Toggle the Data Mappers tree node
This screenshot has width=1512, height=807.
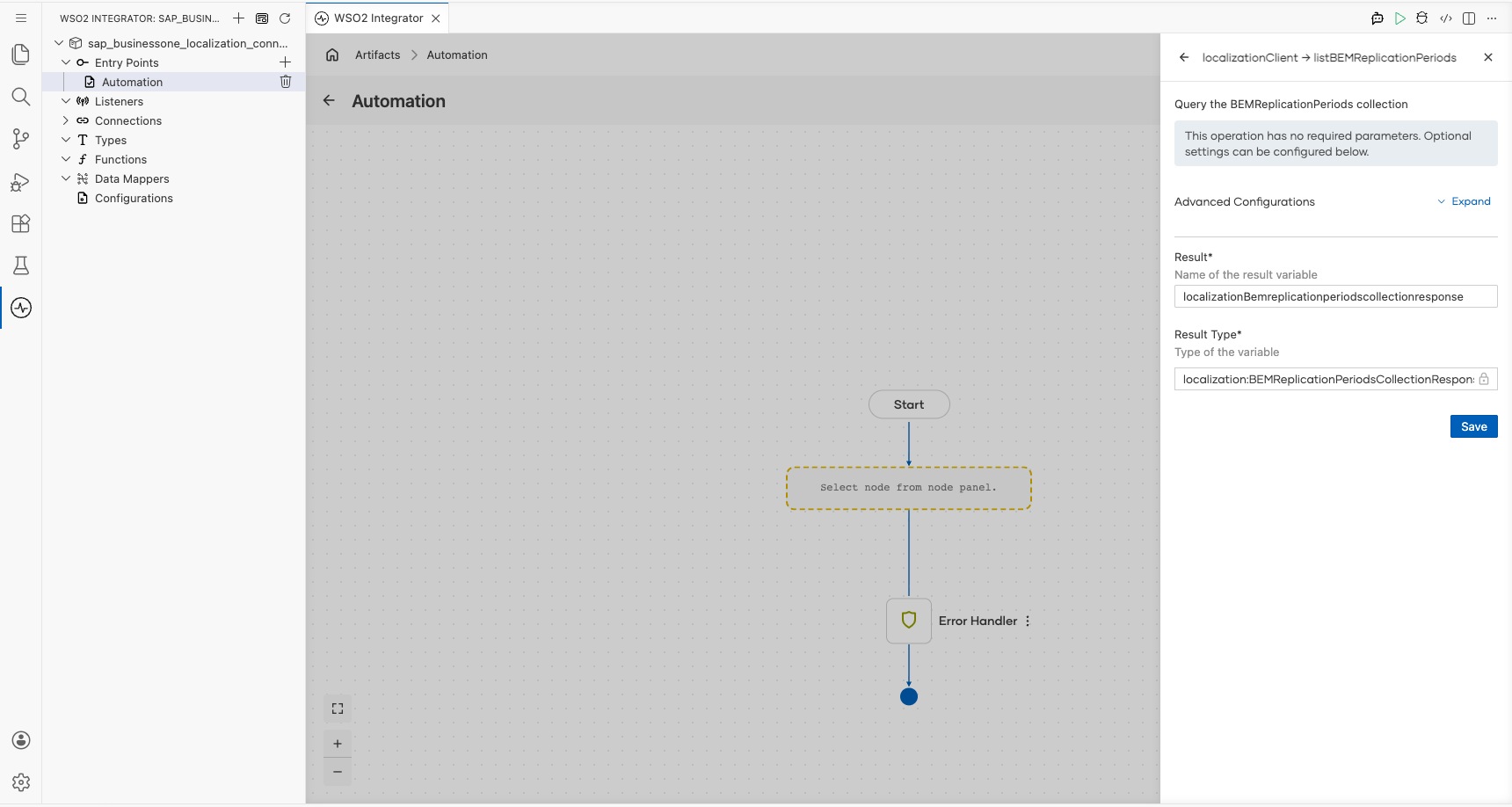pos(66,178)
